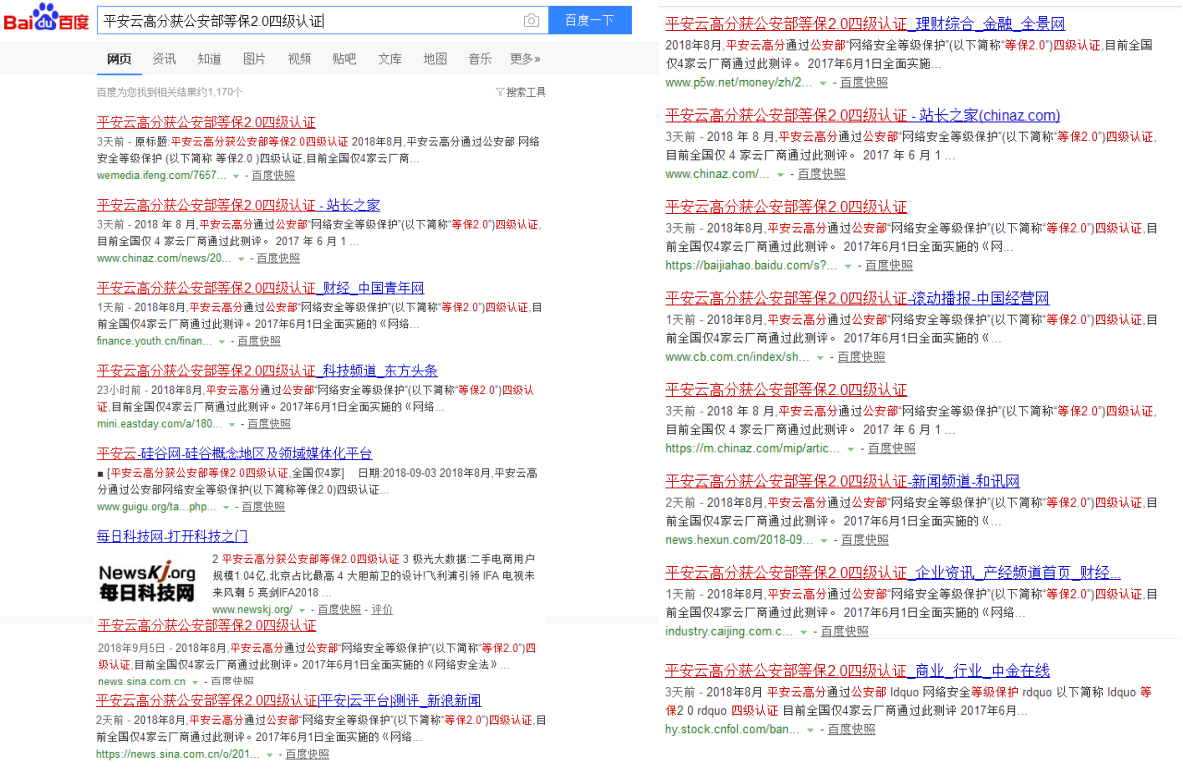This screenshot has width=1183, height=769.
Task: Open result title above m.chinaz.com URL
Action: [x=786, y=390]
